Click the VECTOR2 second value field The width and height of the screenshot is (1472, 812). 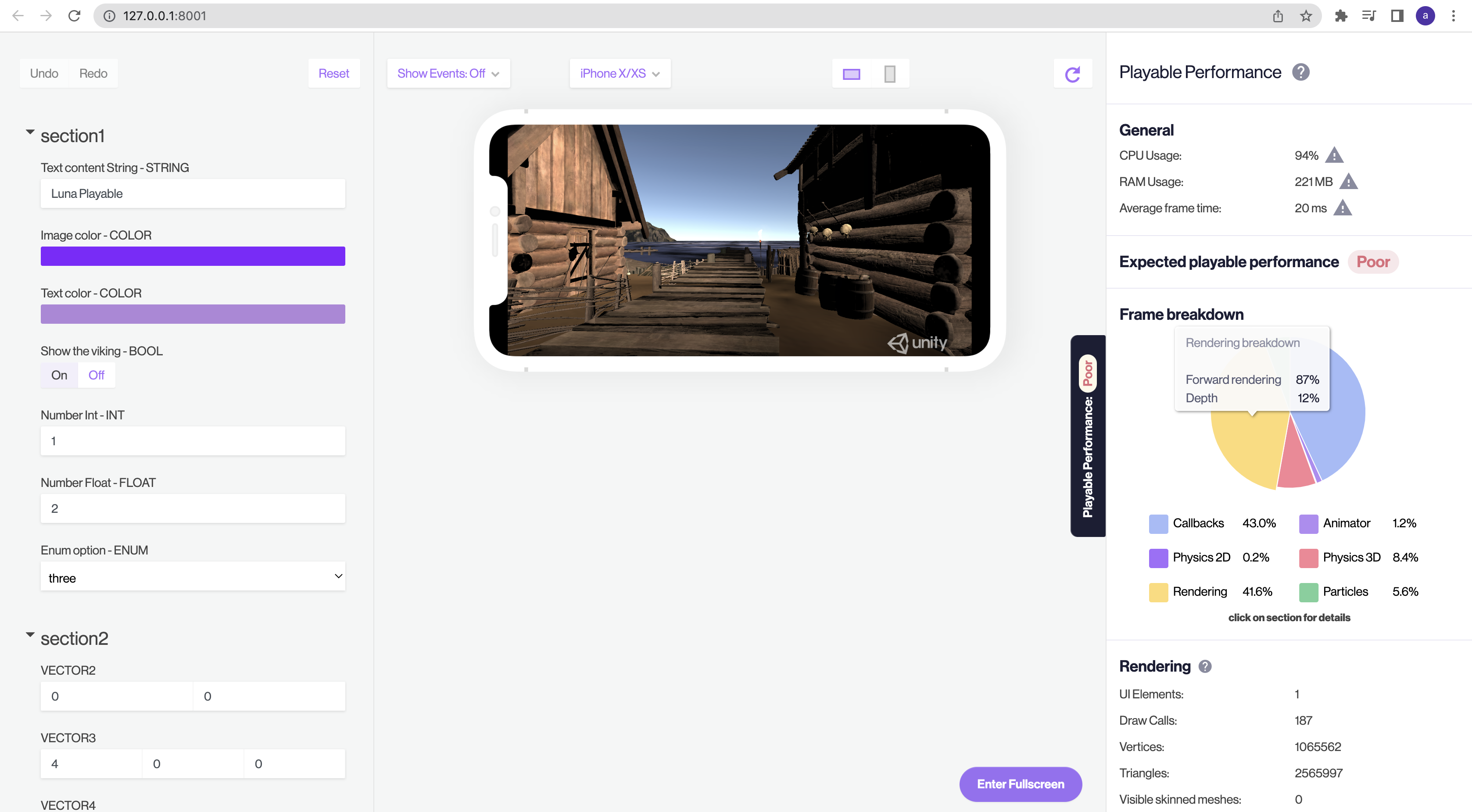pos(269,696)
